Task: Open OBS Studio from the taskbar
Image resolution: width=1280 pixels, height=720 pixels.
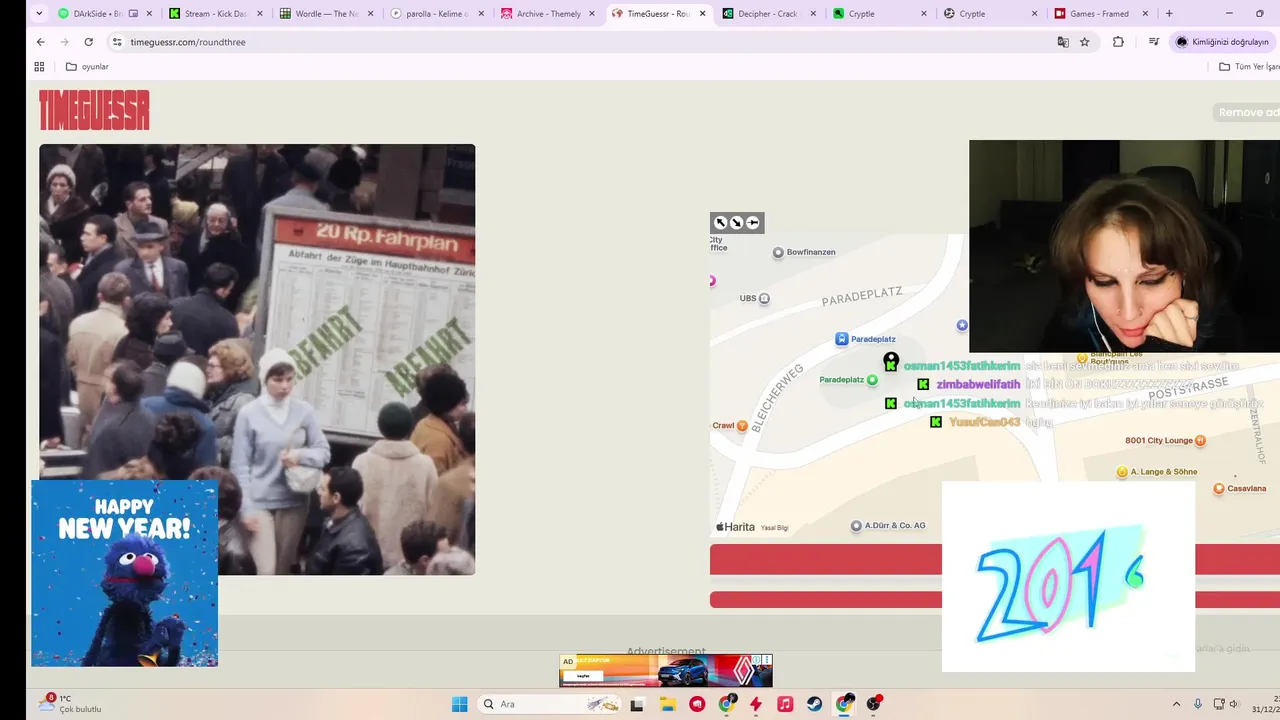Action: pos(874,704)
